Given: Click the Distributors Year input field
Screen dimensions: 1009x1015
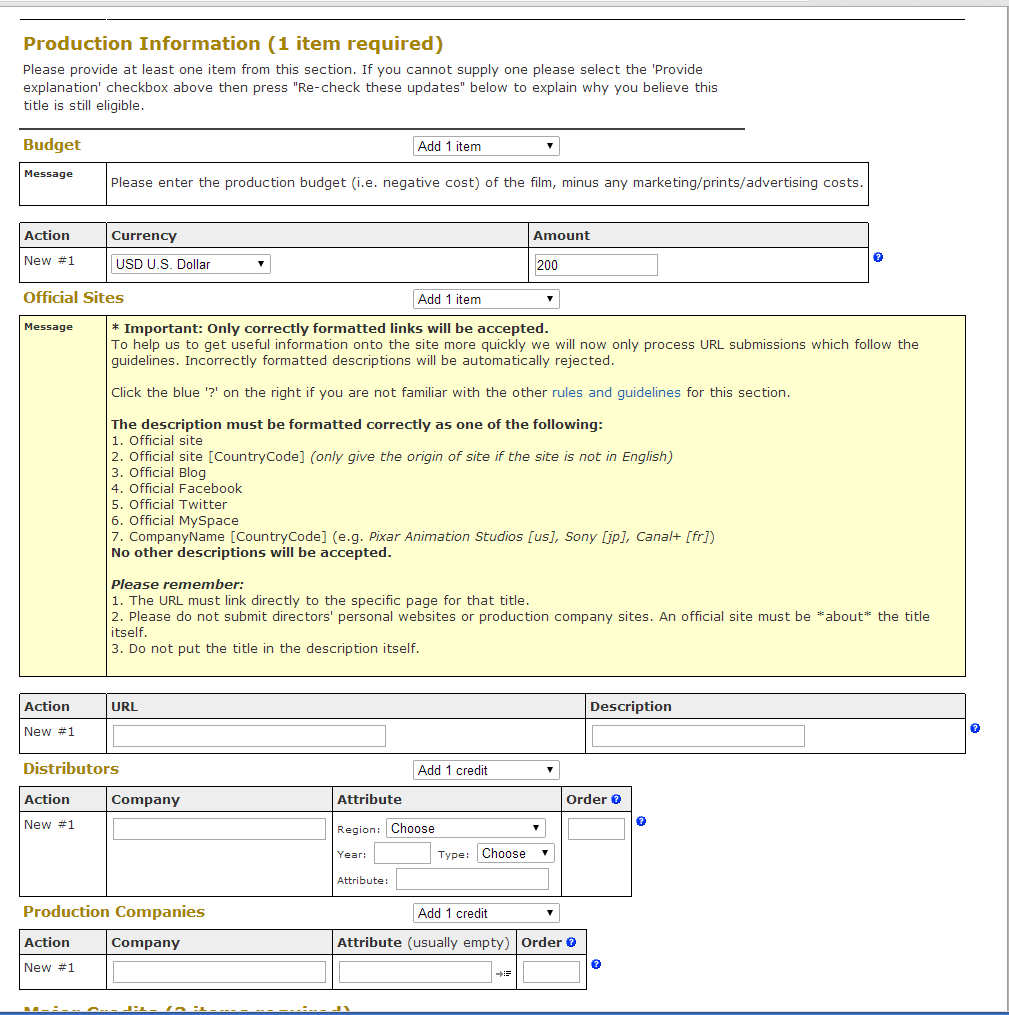Looking at the screenshot, I should (402, 853).
